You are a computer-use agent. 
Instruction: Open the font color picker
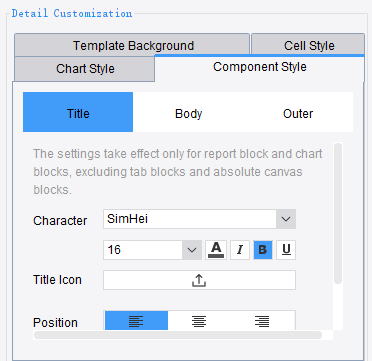pyautogui.click(x=216, y=250)
